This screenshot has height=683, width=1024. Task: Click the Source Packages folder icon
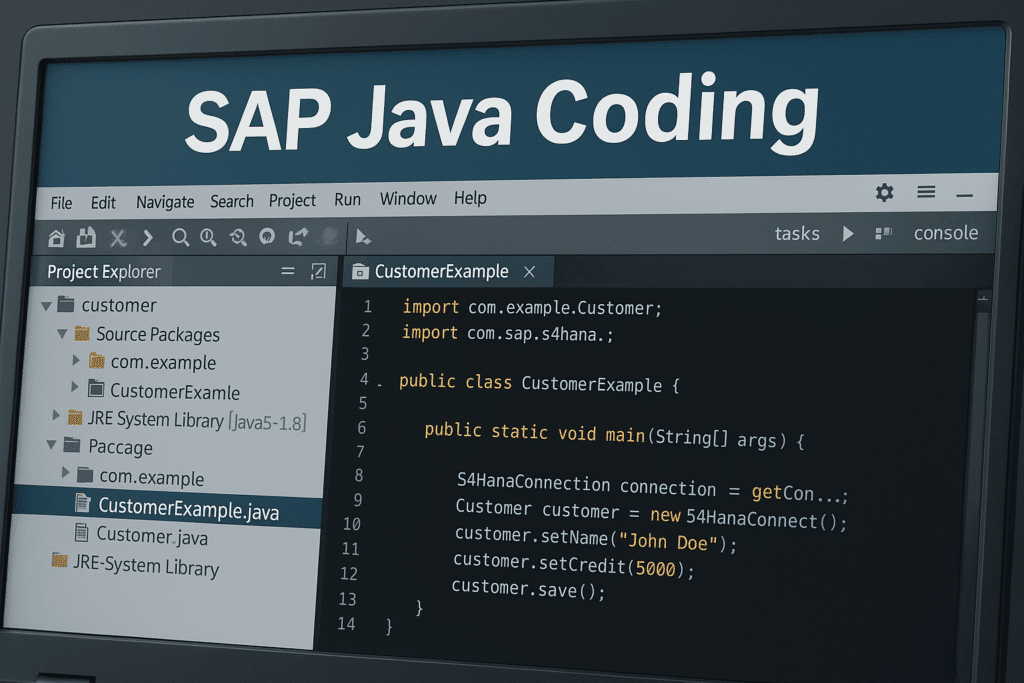click(x=82, y=334)
